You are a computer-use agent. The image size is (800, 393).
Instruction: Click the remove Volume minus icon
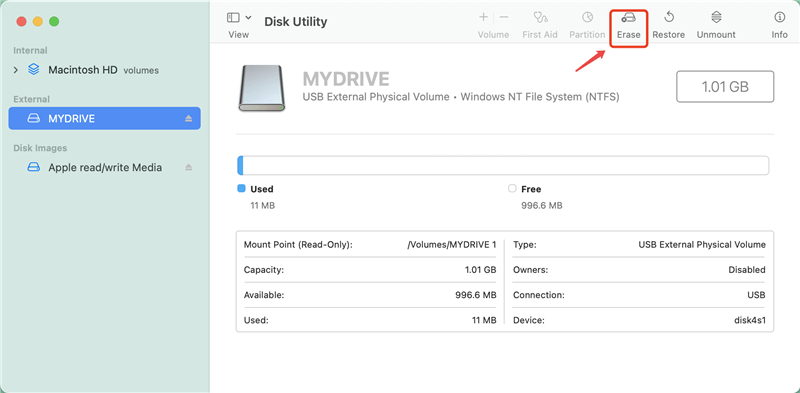[504, 17]
